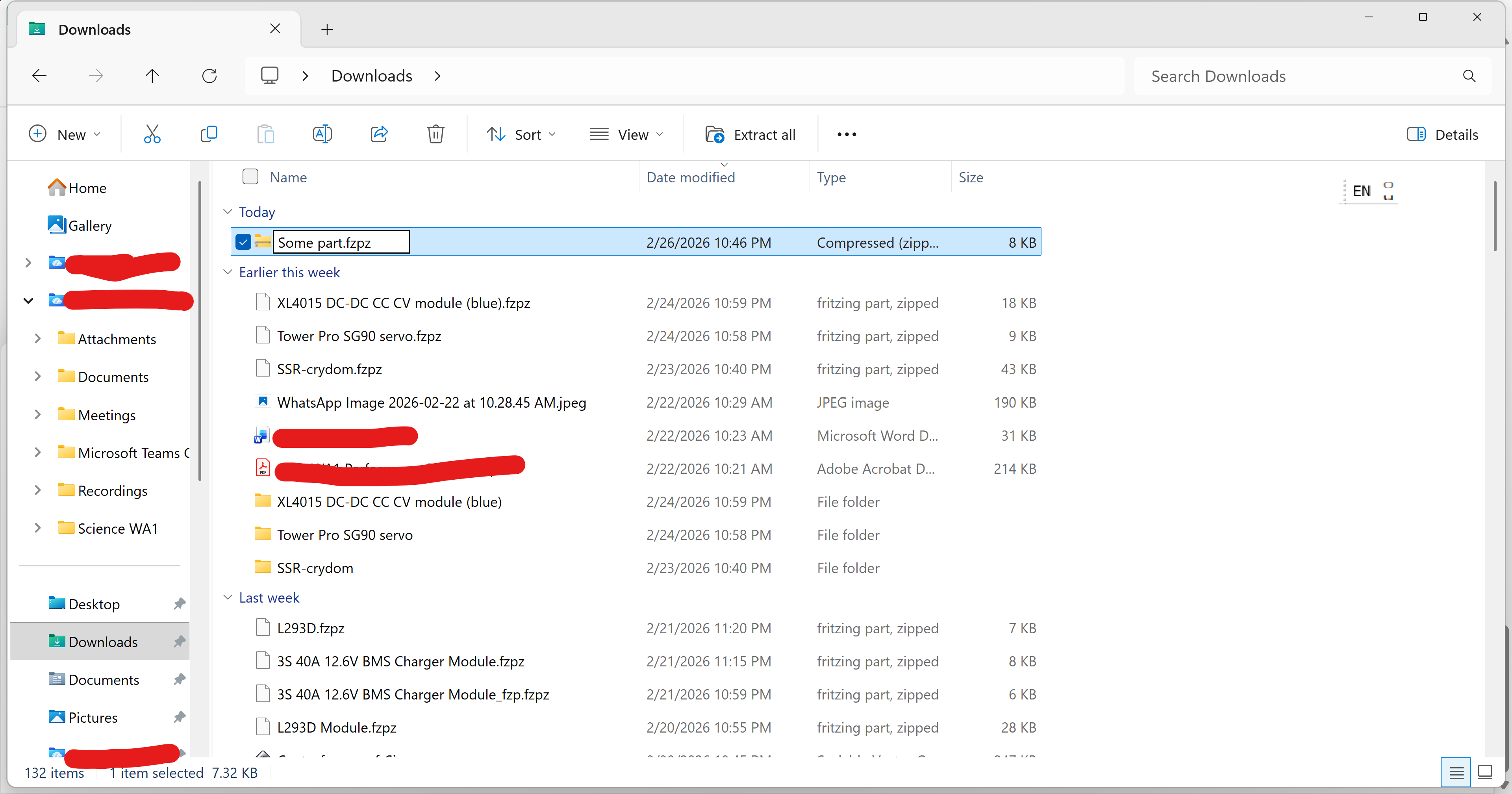
Task: Collapse the Earlier this week group
Action: [228, 272]
